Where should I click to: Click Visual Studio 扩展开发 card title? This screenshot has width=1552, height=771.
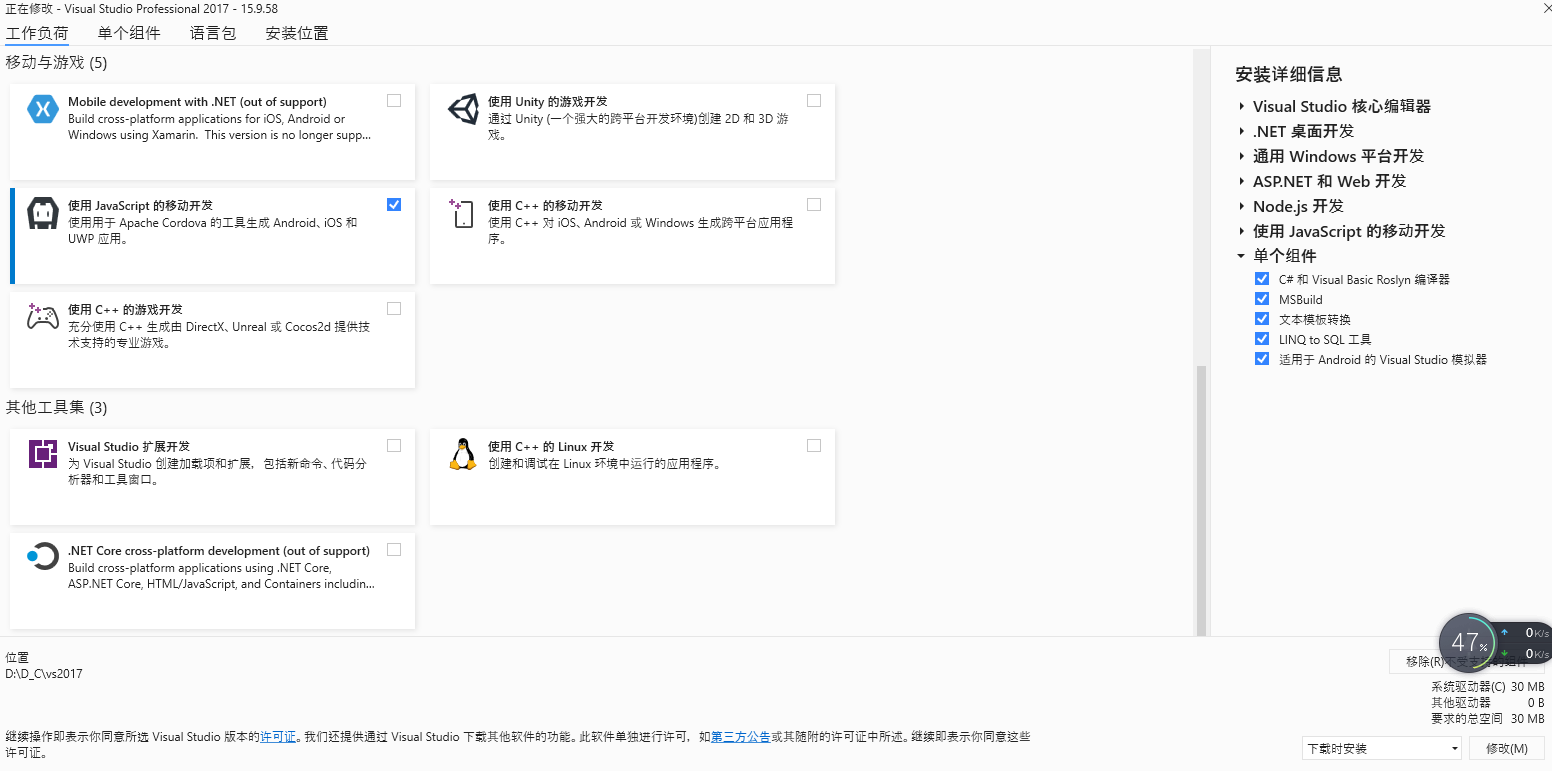[x=129, y=447]
